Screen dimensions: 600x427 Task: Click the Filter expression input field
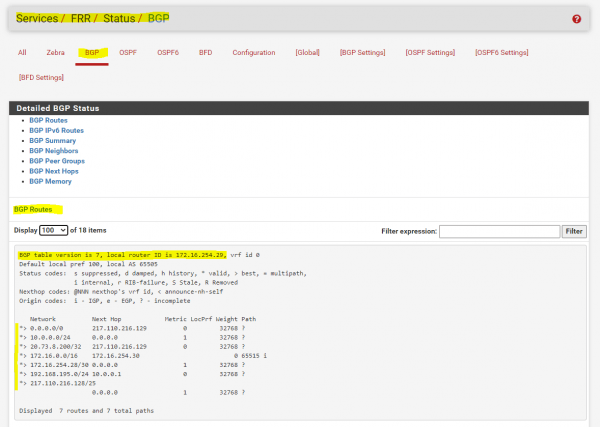pyautogui.click(x=499, y=231)
